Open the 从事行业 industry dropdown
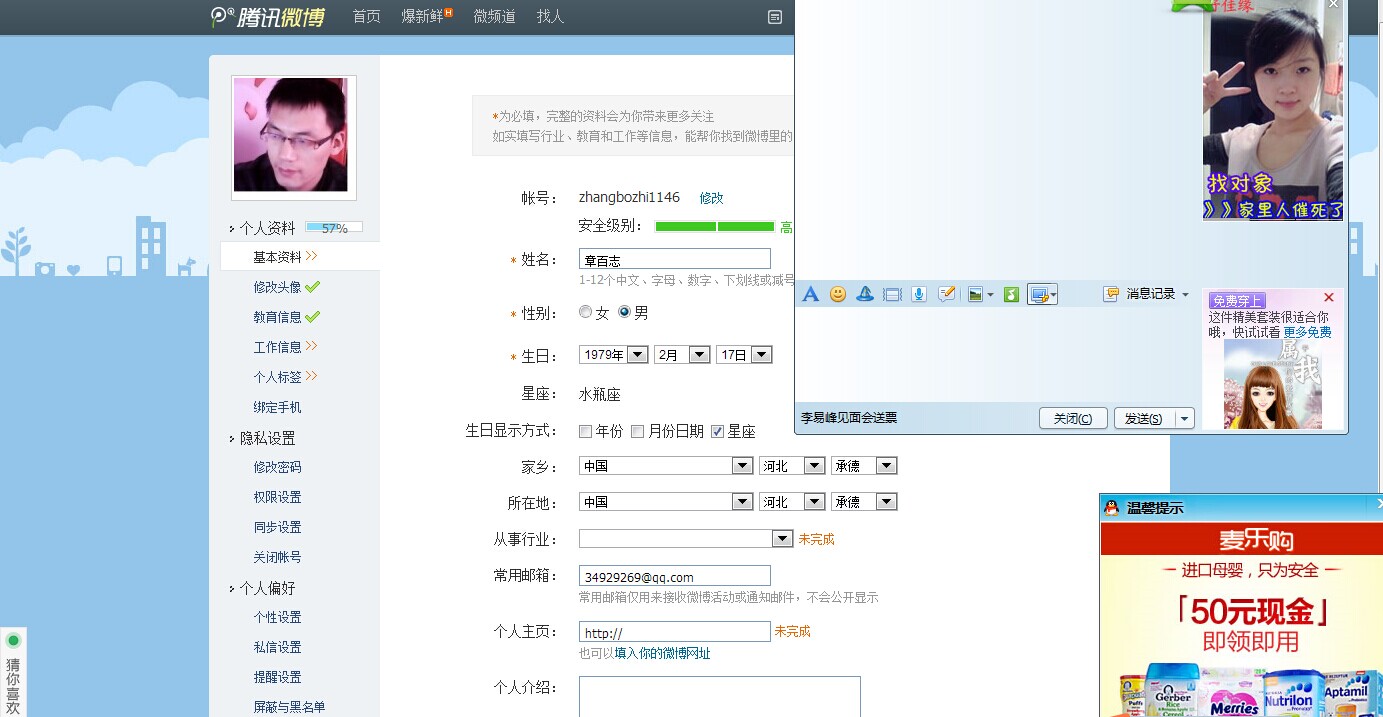This screenshot has height=717, width=1383. tap(686, 539)
